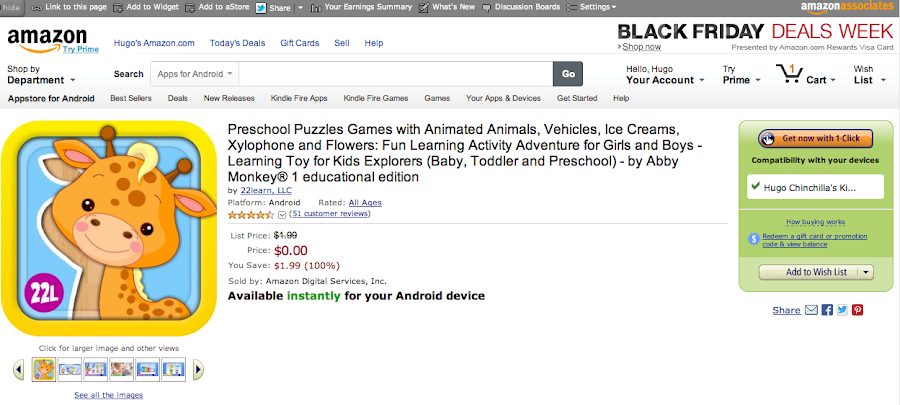Screen dimensions: 900x405
Task: Share this app on Twitter
Action: click(x=842, y=311)
